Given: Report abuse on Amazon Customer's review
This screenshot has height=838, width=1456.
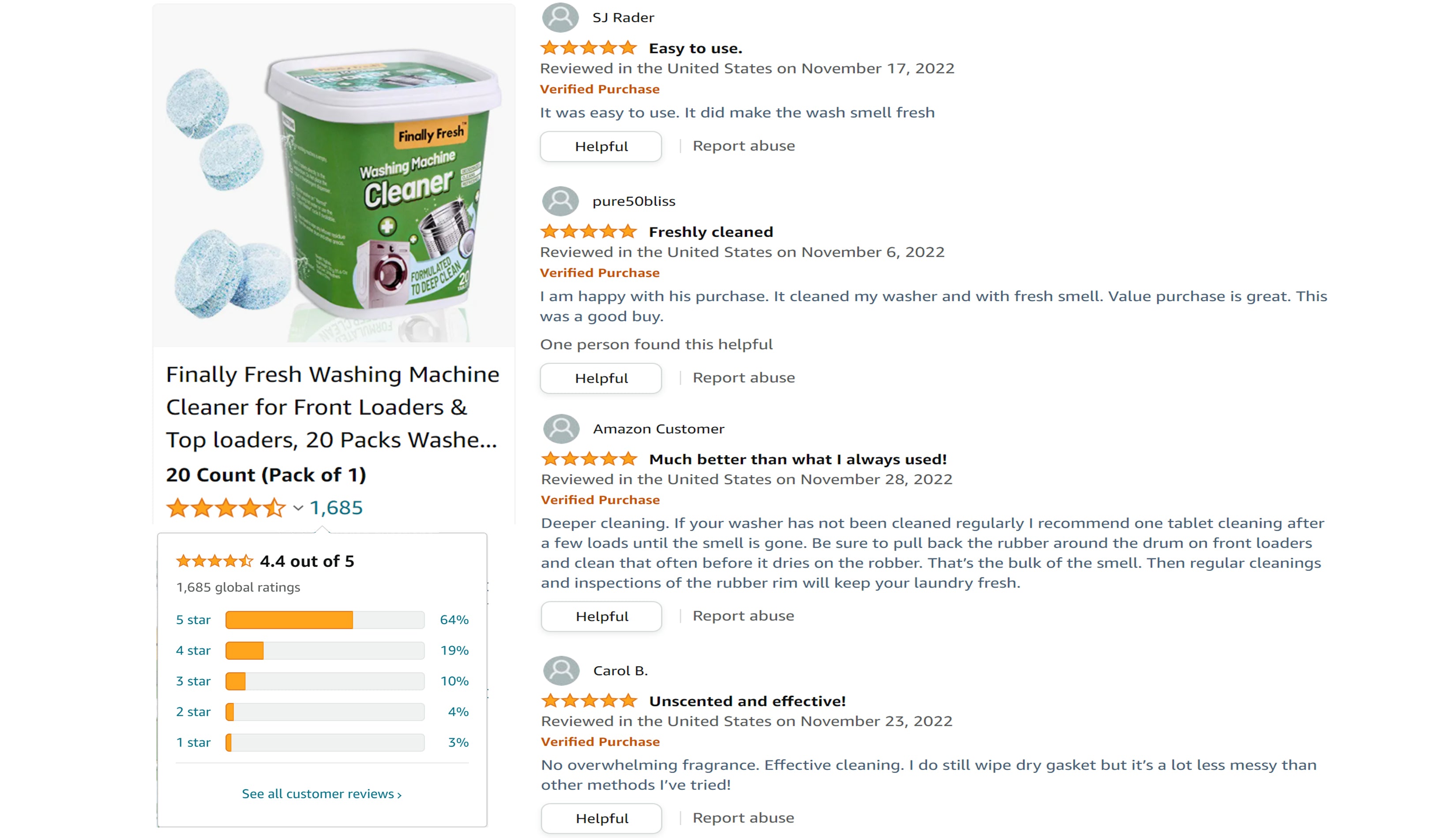Looking at the screenshot, I should (743, 616).
